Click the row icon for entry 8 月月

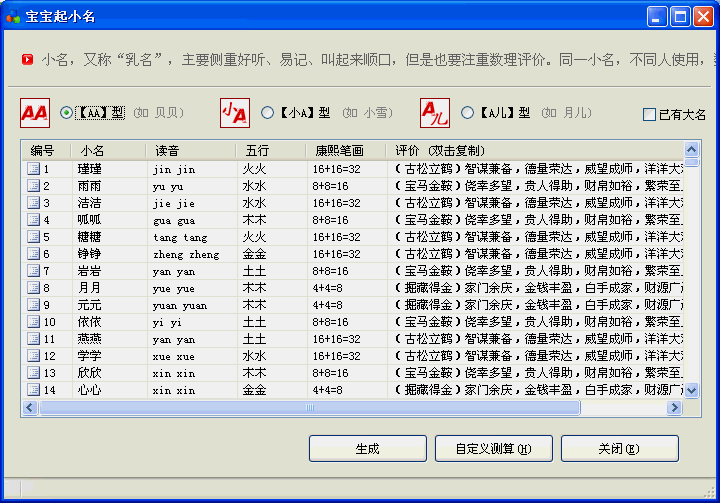tap(33, 288)
